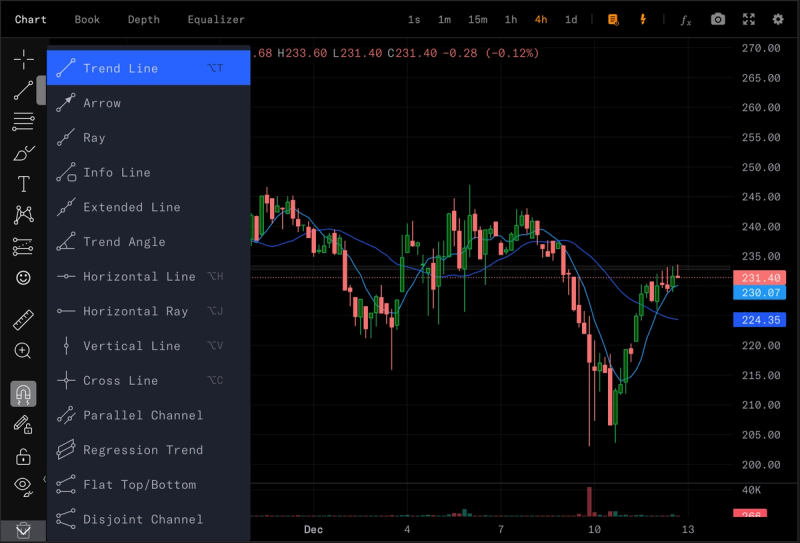
Task: Open the fx indicators menu
Action: coord(686,20)
